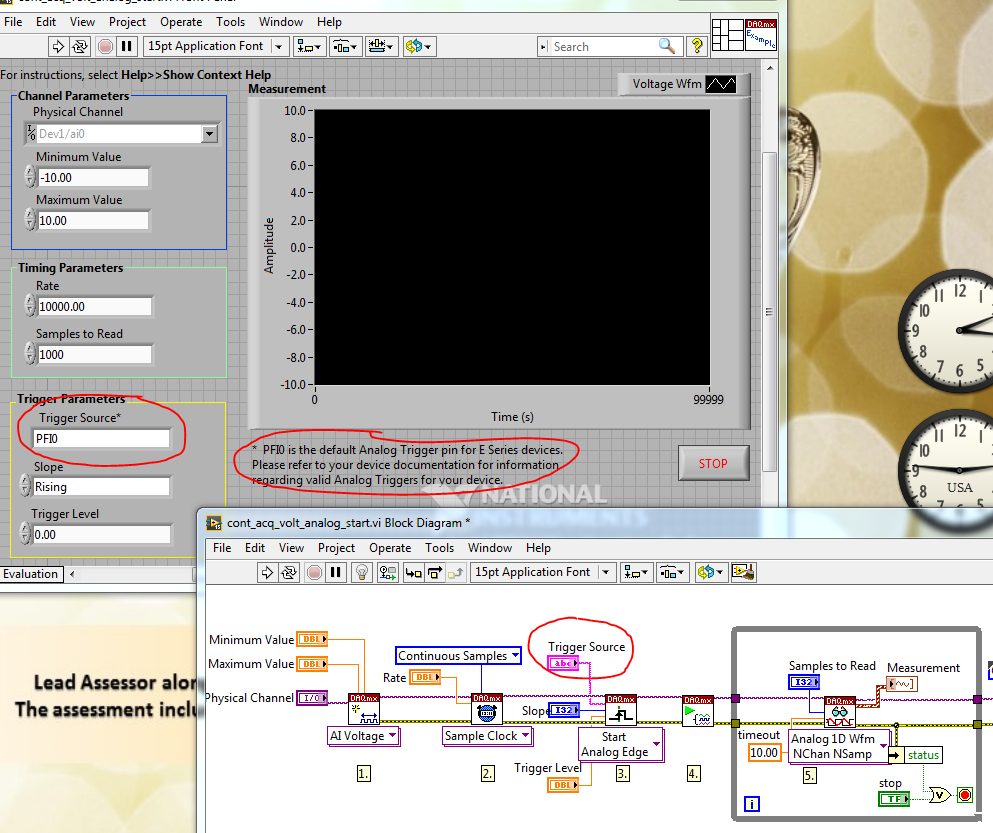The height and width of the screenshot is (833, 993).
Task: Click Trigger Source string terminal abc
Action: (563, 663)
